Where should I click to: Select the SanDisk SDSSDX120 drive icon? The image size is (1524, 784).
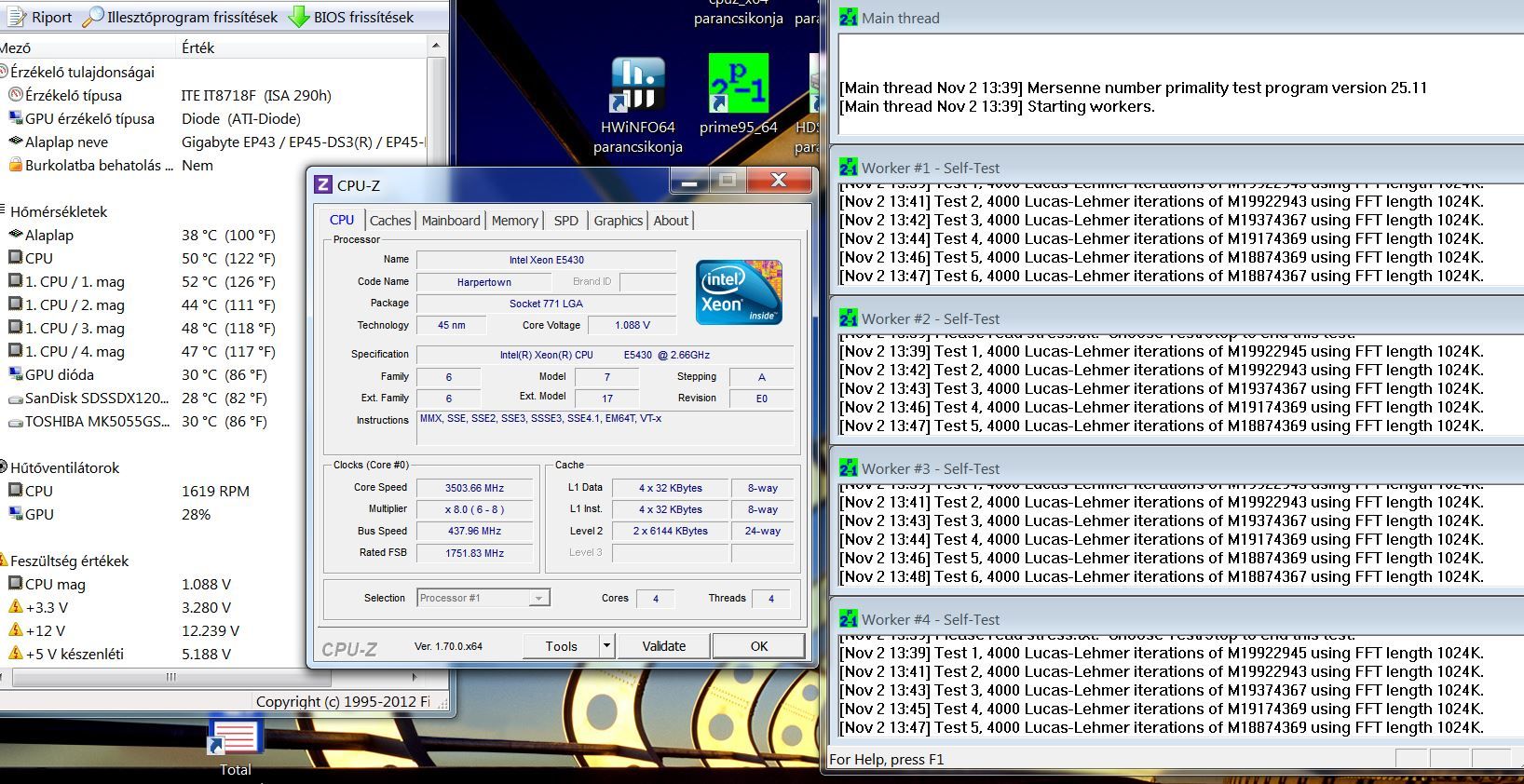click(x=15, y=398)
